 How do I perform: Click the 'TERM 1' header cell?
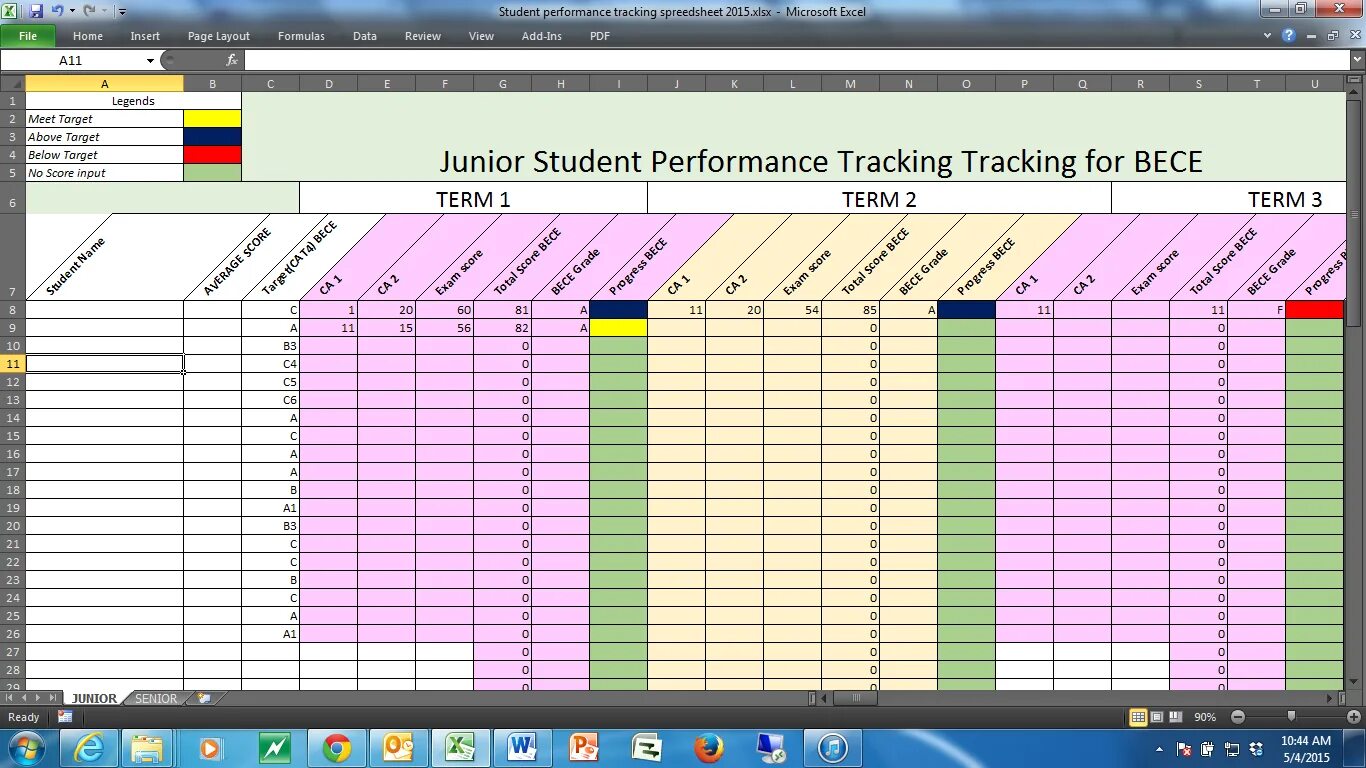coord(473,199)
